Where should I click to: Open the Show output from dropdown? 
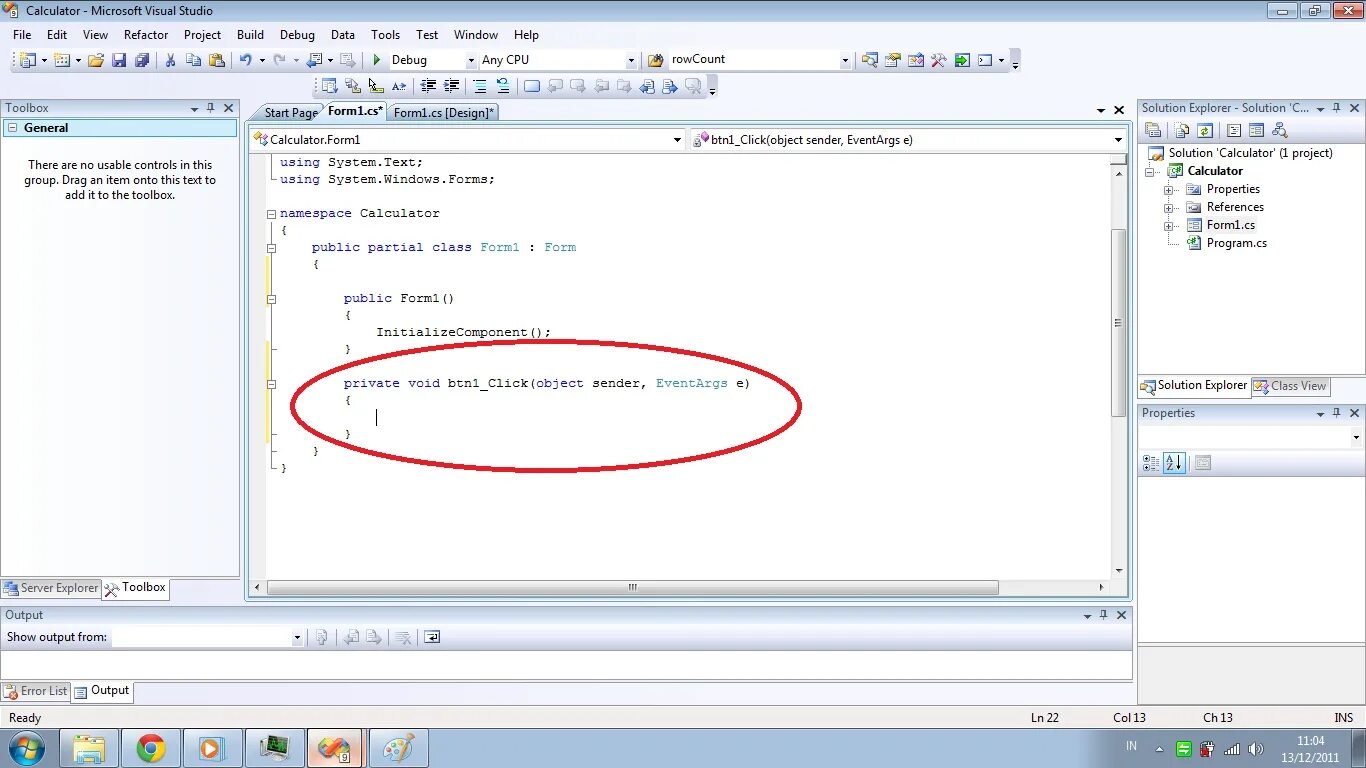click(296, 637)
